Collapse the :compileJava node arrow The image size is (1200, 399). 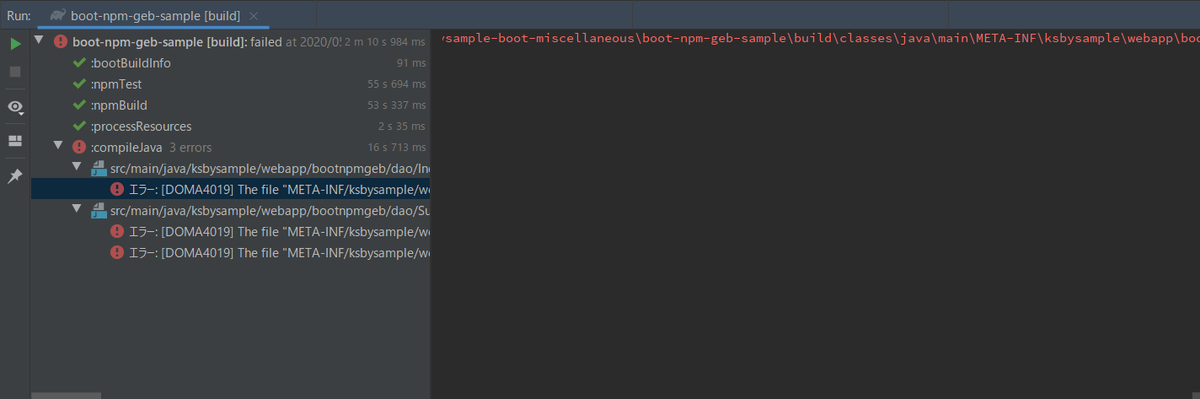59,146
